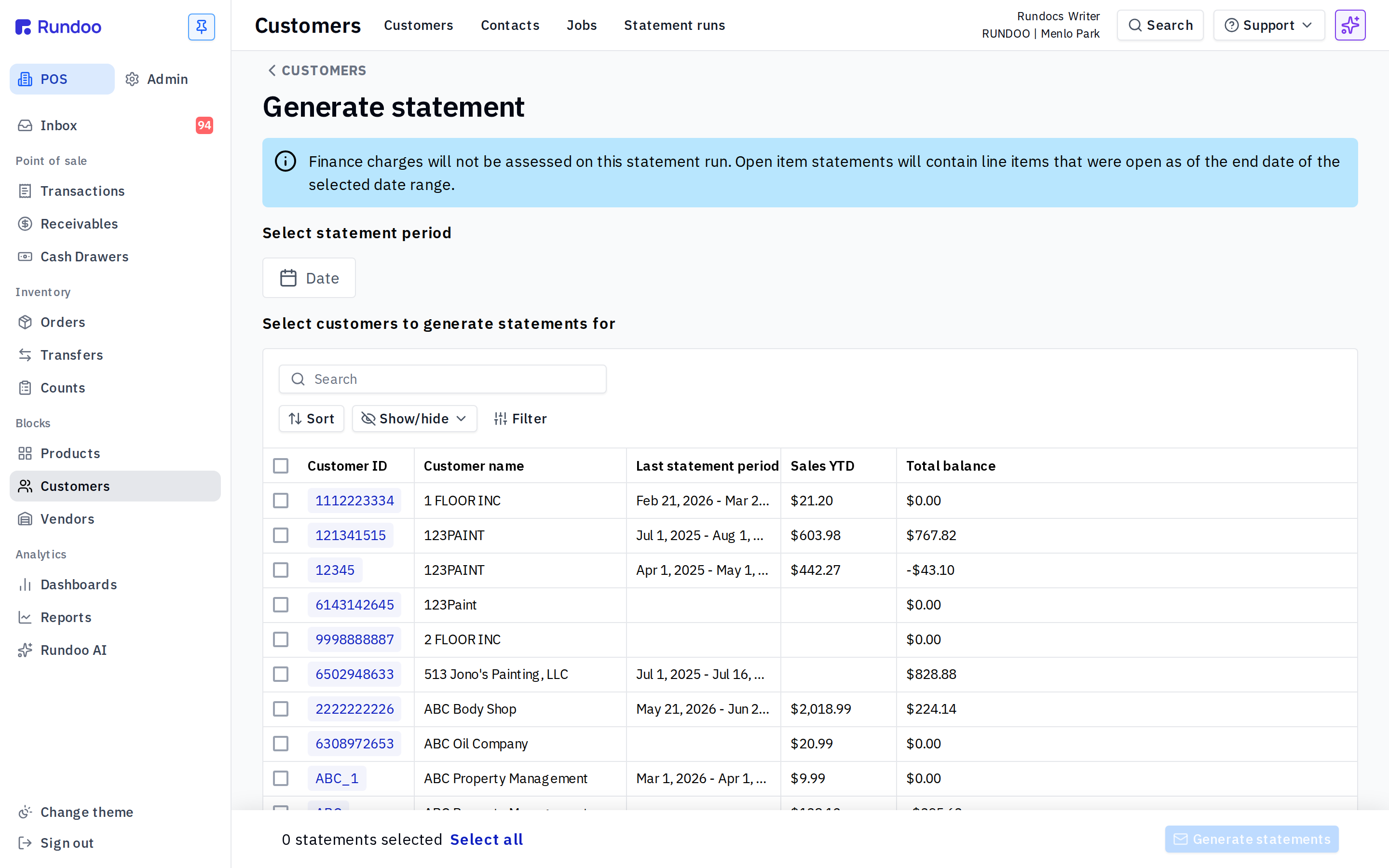Open customer ID 2222222226 link
Screen dimensions: 1389x868
[x=354, y=709]
